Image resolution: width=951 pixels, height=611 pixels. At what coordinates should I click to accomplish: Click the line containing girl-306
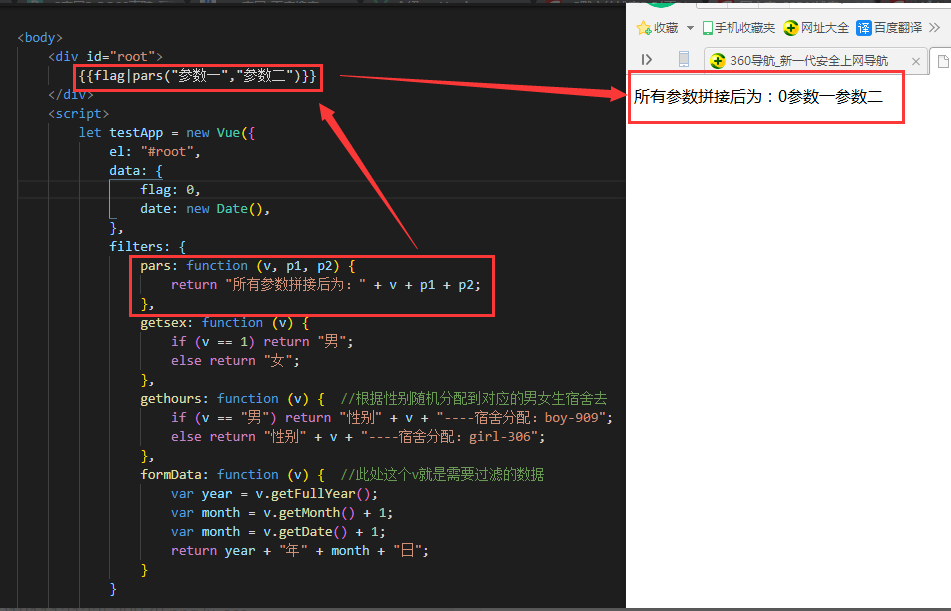358,436
